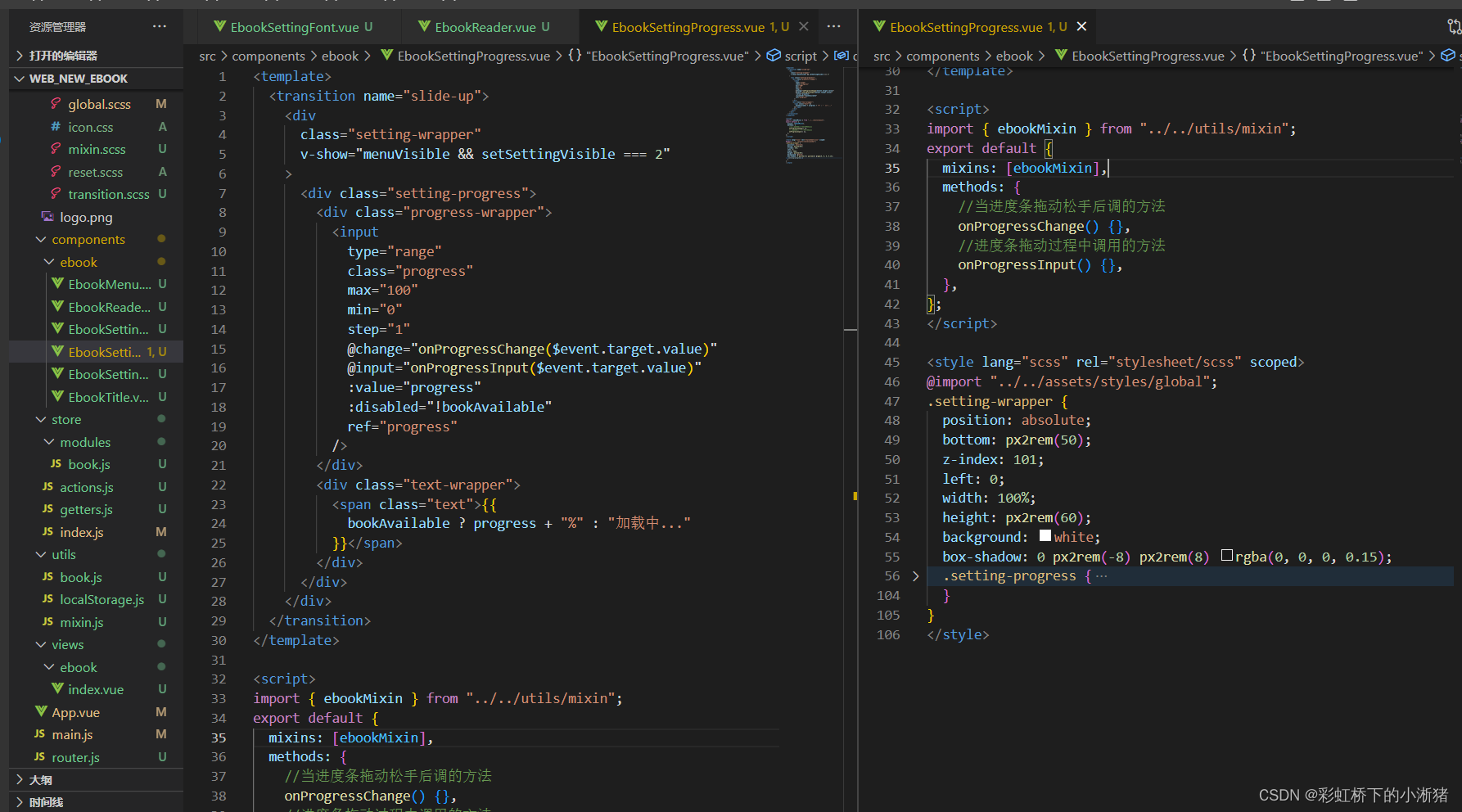Collapse the store folder
1462x812 pixels.
(66, 419)
